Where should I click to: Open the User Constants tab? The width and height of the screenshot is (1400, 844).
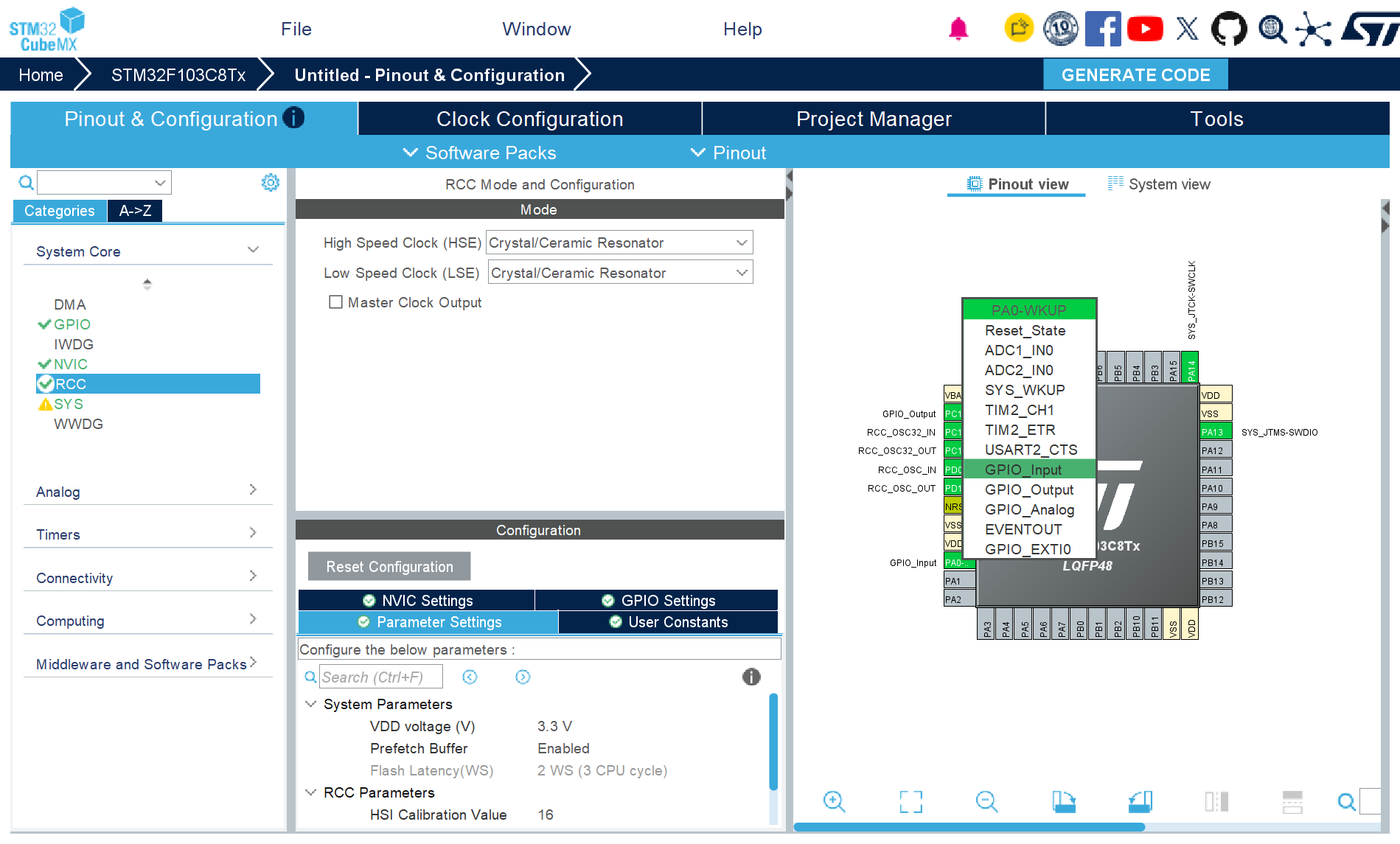pos(669,622)
